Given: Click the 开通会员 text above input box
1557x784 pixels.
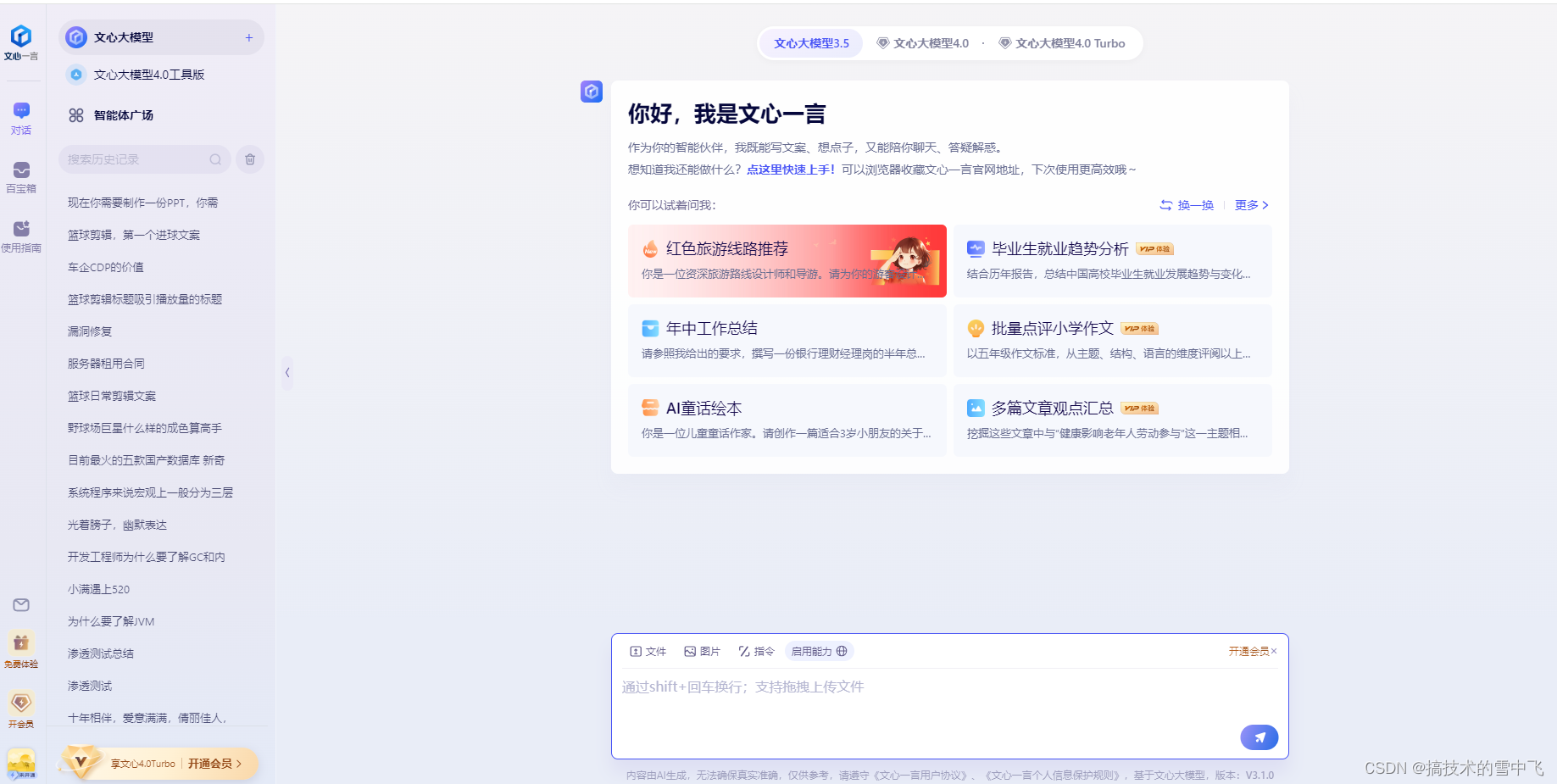Looking at the screenshot, I should pos(1248,651).
